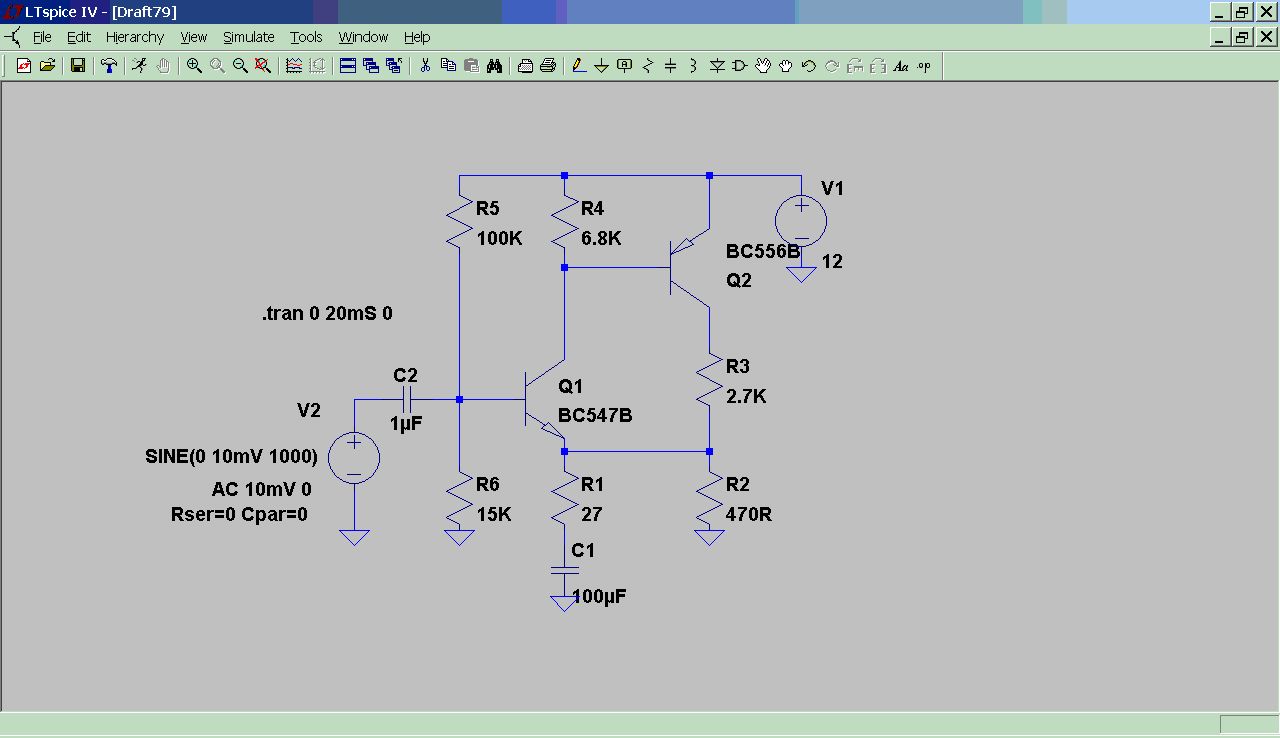Screen dimensions: 1280x738
Task: Click the .tran 0 20mS 0 directive
Action: (x=327, y=313)
